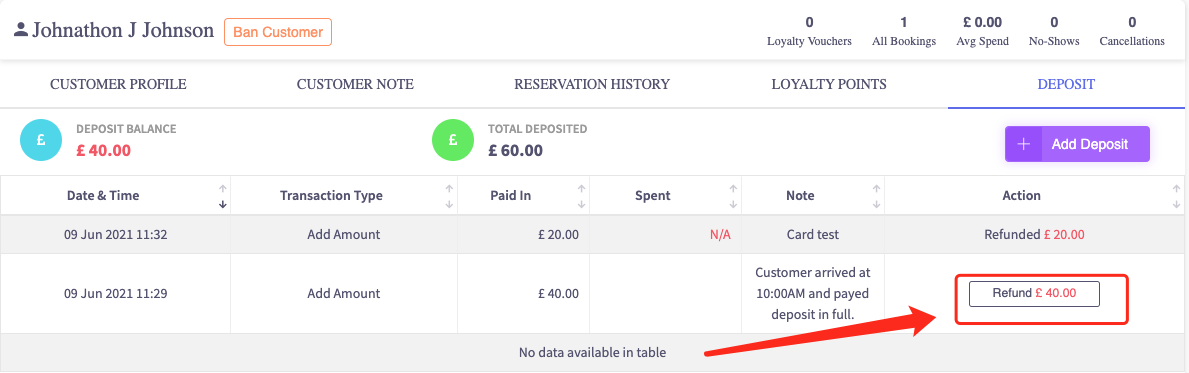Click the green Total Deposited pound icon
Image resolution: width=1189 pixels, height=373 pixels.
pyautogui.click(x=452, y=139)
